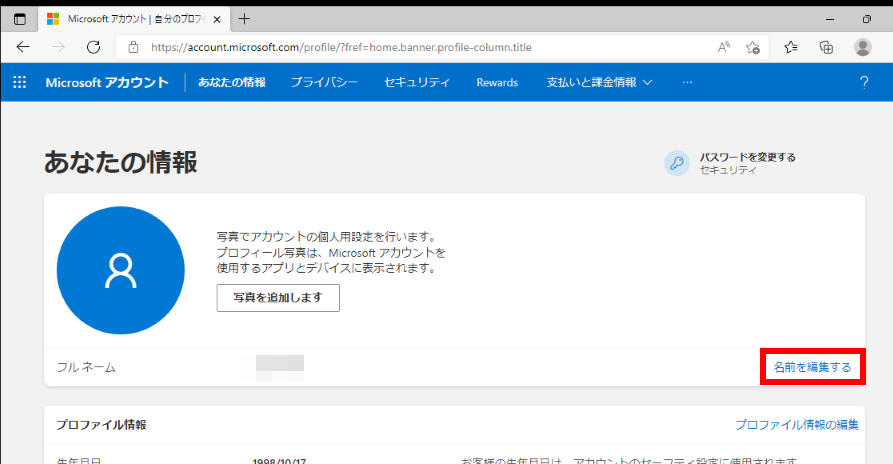The height and width of the screenshot is (464, 893).
Task: Click the 名前を編集する link
Action: [x=812, y=367]
